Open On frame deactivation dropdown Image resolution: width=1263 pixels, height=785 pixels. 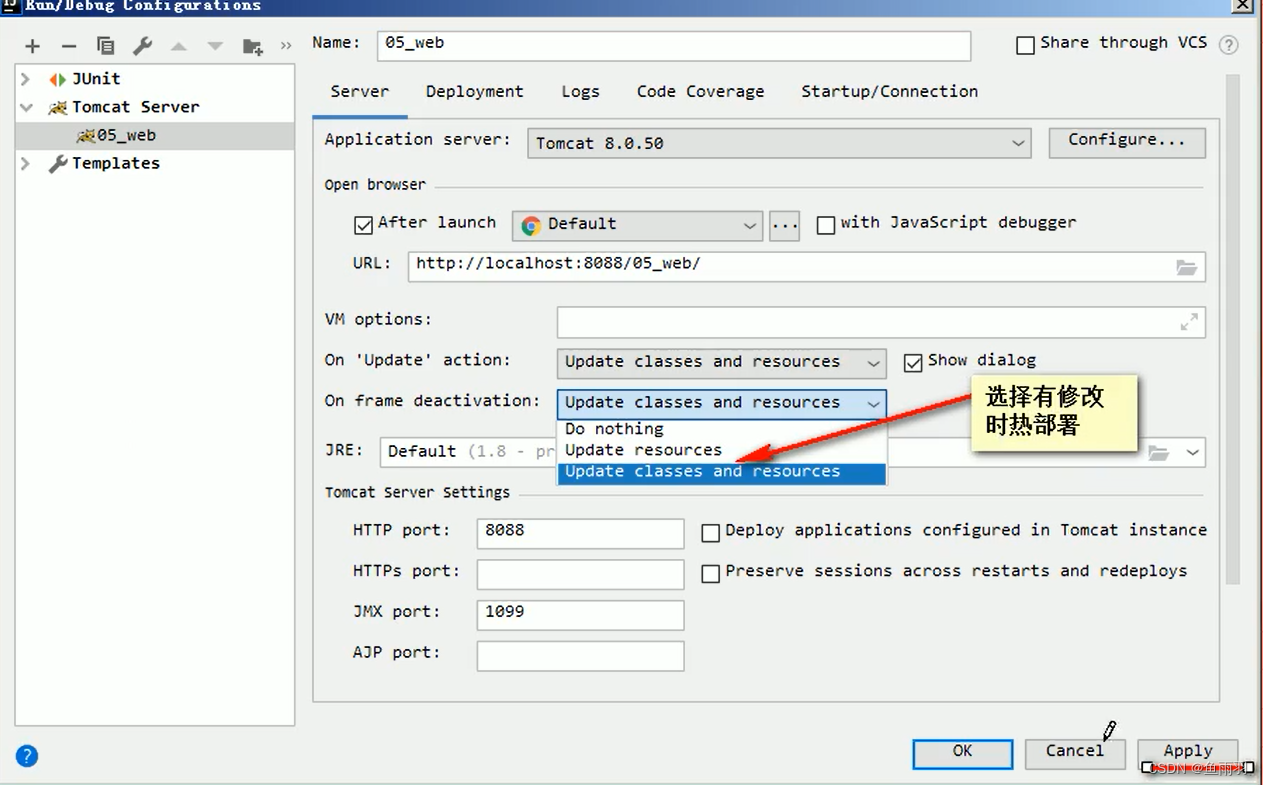click(x=721, y=403)
